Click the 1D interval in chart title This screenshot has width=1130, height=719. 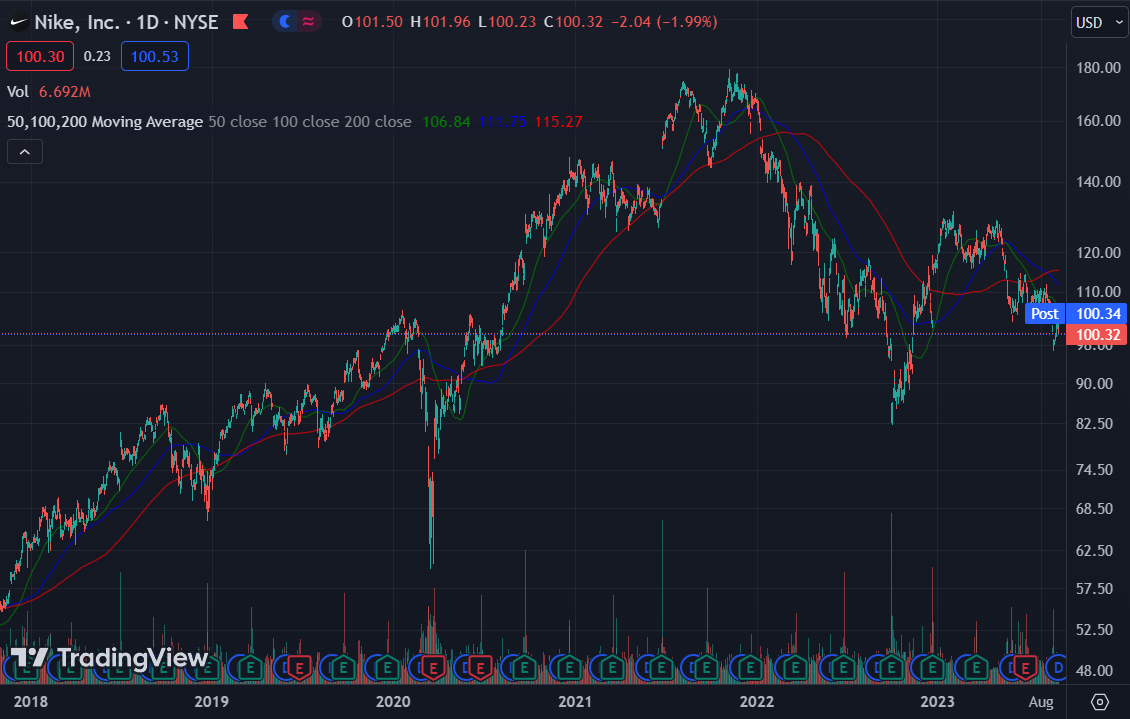tap(148, 22)
